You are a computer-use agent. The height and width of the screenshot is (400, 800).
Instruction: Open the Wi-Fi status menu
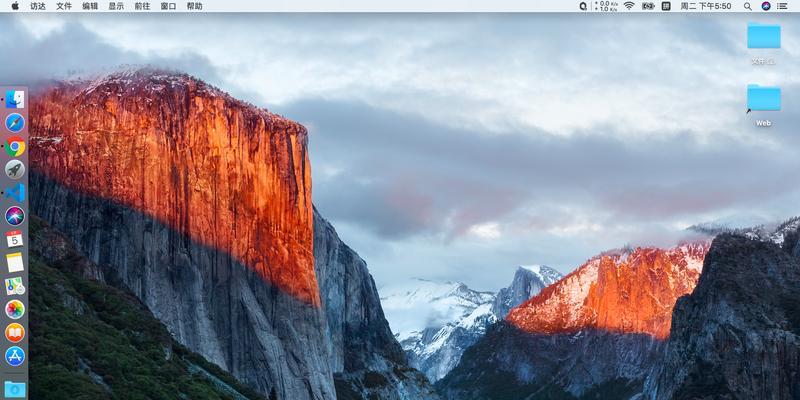click(629, 6)
